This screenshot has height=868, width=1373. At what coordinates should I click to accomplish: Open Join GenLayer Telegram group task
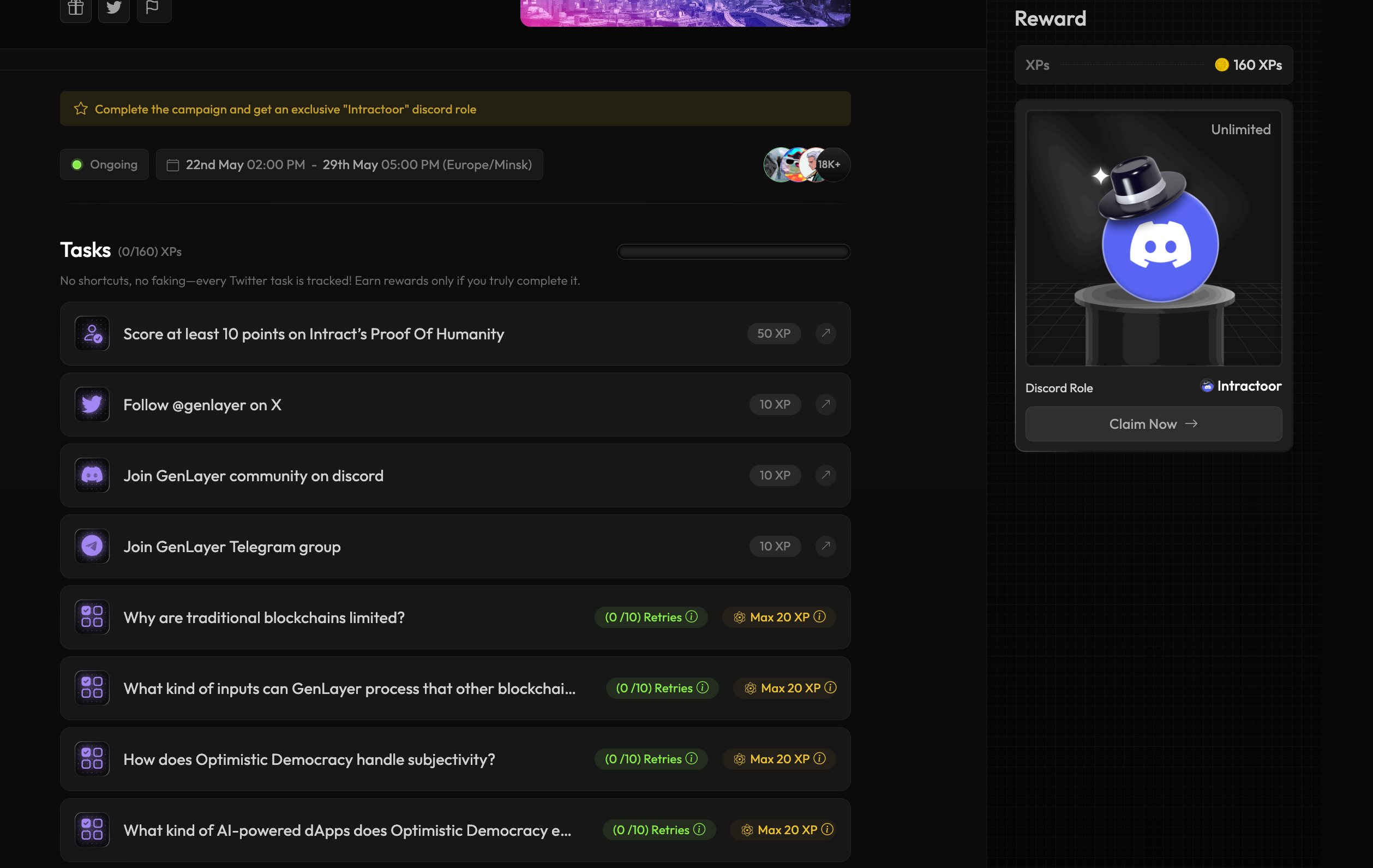(455, 546)
